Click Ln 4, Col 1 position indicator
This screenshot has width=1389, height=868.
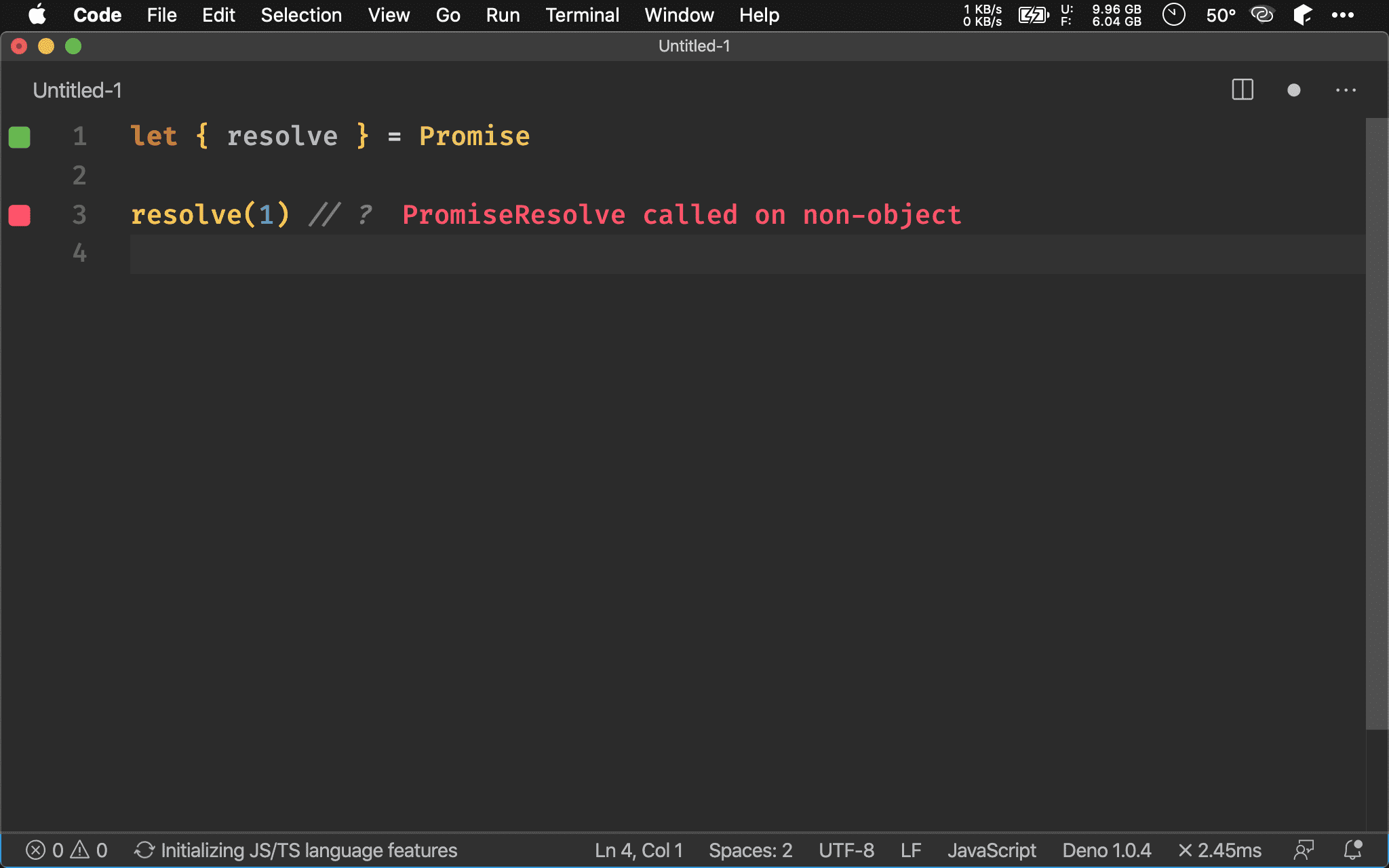[638, 850]
